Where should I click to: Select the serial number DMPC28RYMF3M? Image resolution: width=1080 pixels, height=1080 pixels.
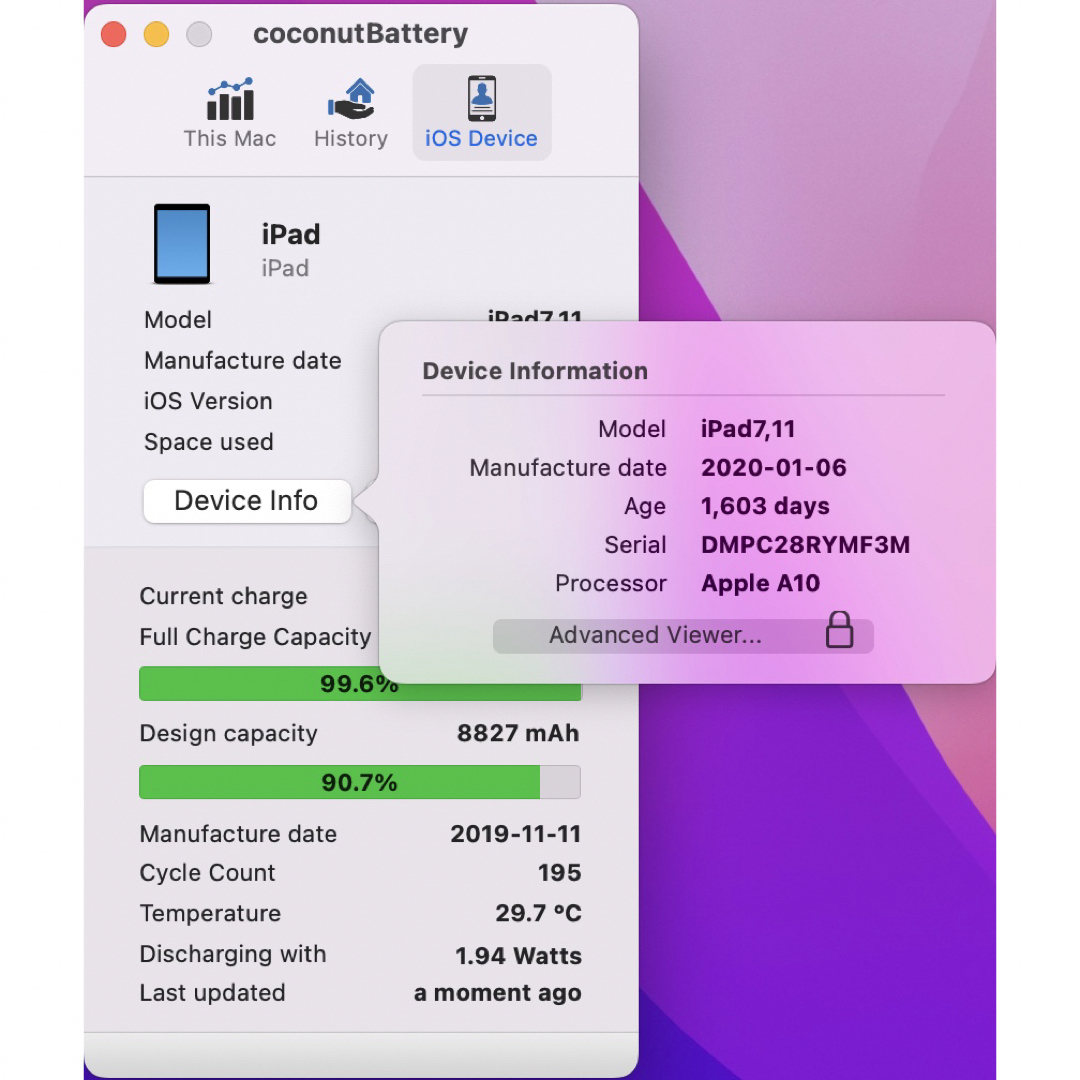[x=805, y=545]
